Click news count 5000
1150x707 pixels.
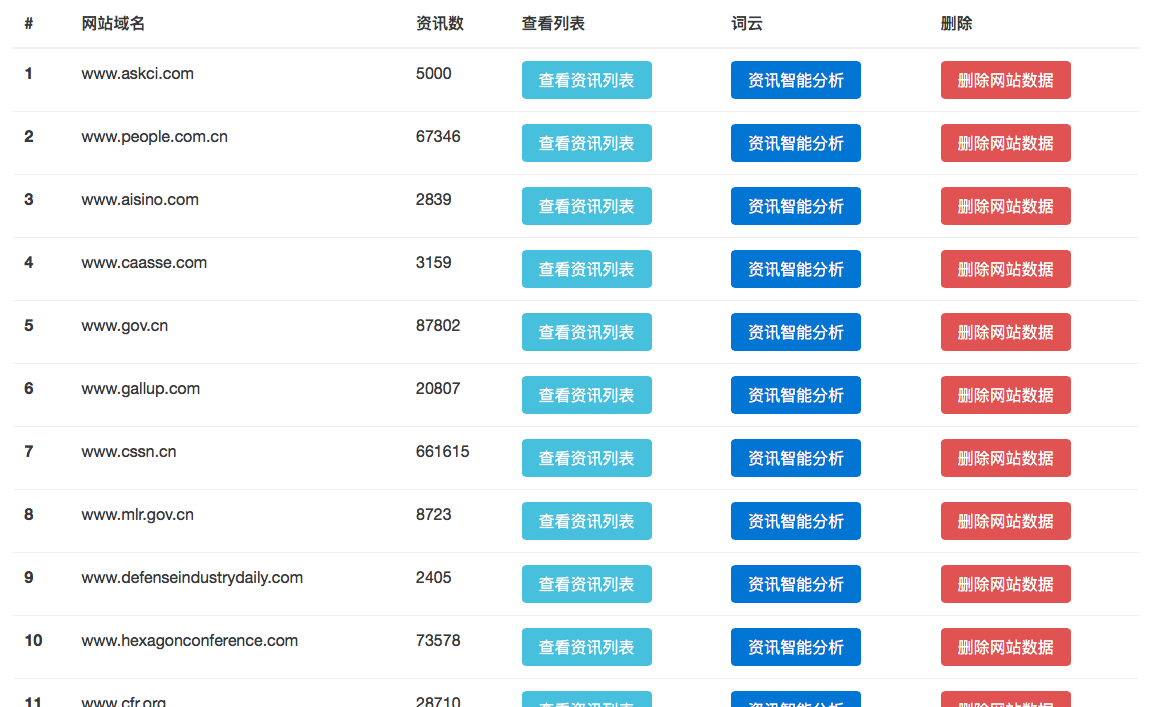tap(433, 73)
